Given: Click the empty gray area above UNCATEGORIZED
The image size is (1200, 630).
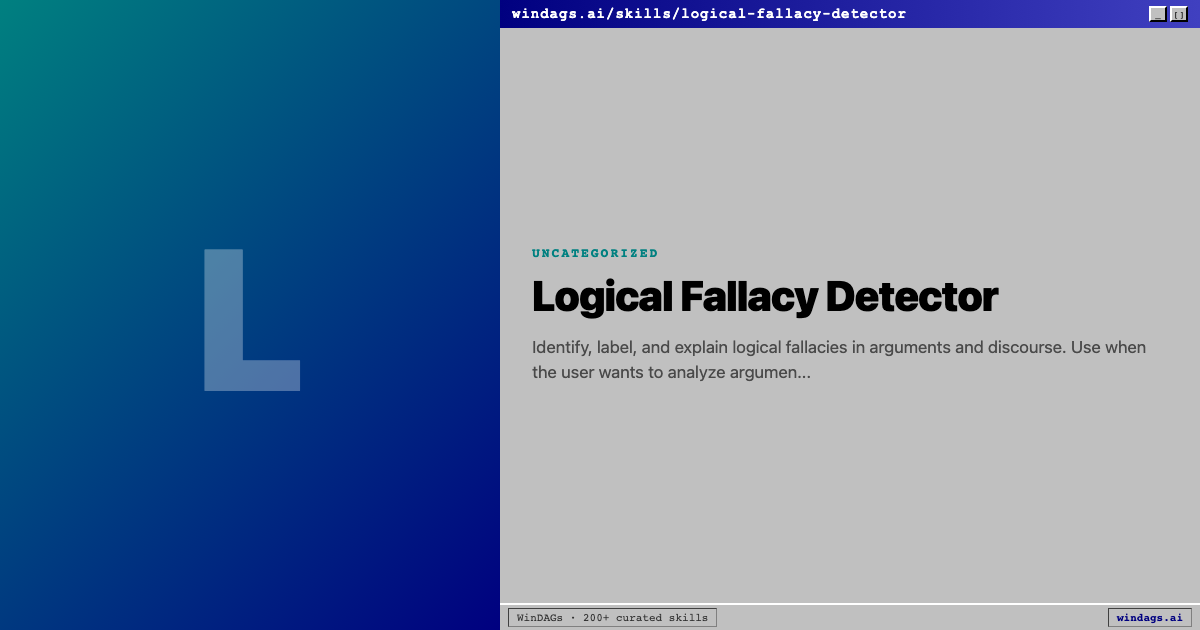Looking at the screenshot, I should [x=850, y=130].
